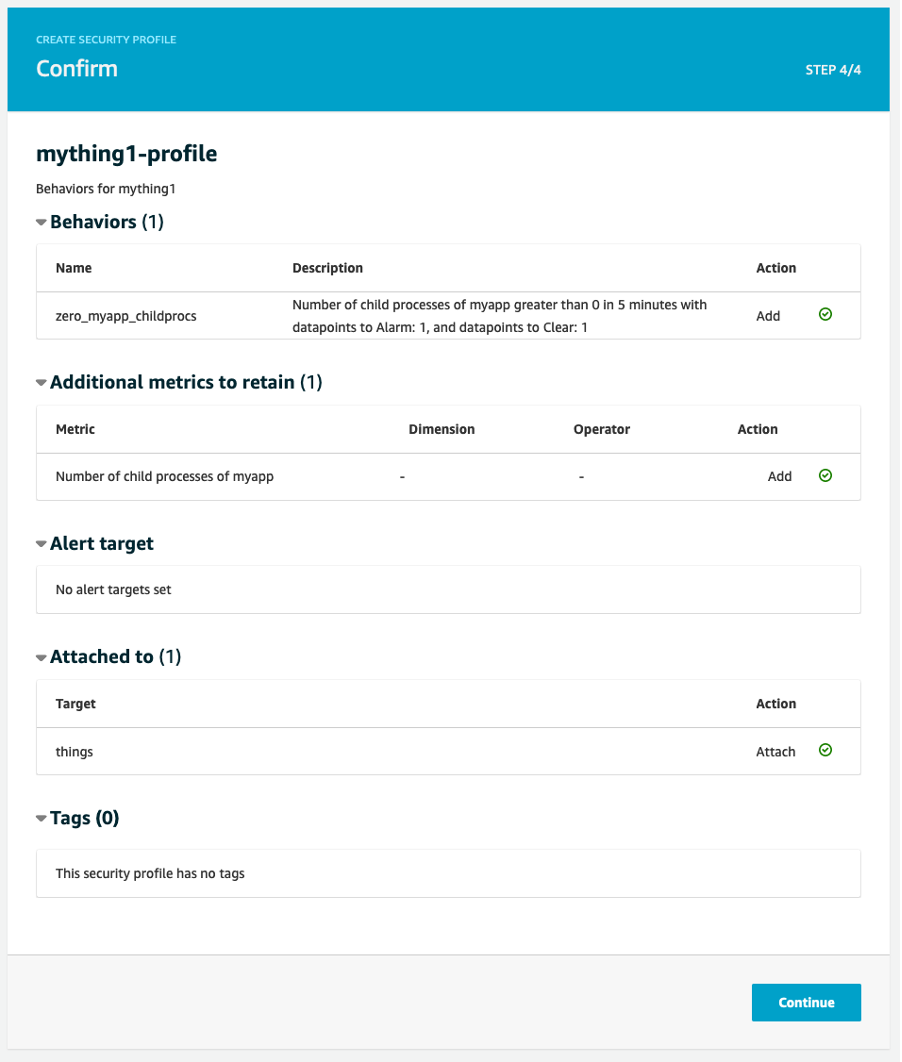The height and width of the screenshot is (1062, 902).
Task: Click the Dimension column header
Action: coord(442,429)
